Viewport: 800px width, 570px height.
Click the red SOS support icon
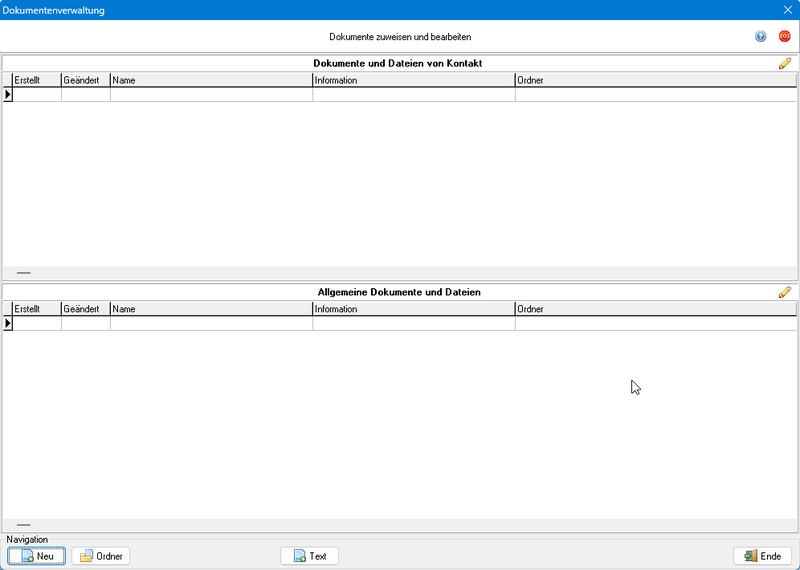coord(785,36)
